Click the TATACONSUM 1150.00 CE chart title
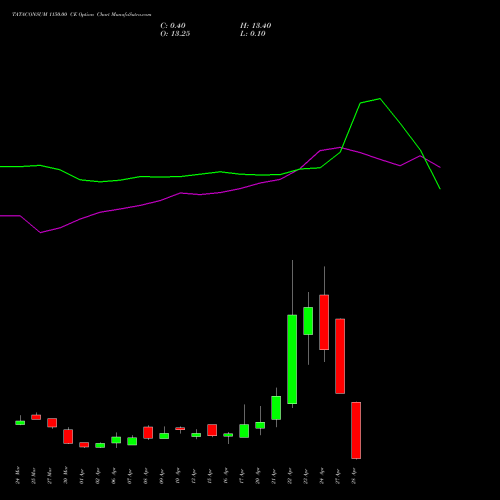This screenshot has height=500, width=500. click(81, 15)
